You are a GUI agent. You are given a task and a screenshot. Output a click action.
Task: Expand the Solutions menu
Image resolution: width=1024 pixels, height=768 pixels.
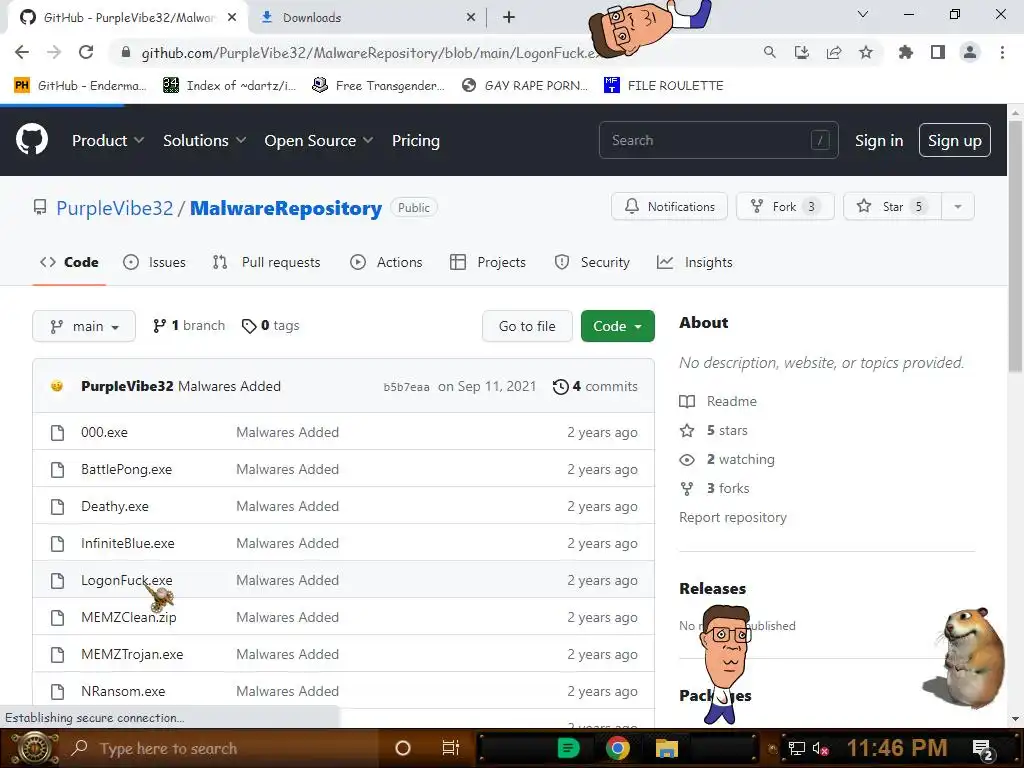[x=204, y=140]
